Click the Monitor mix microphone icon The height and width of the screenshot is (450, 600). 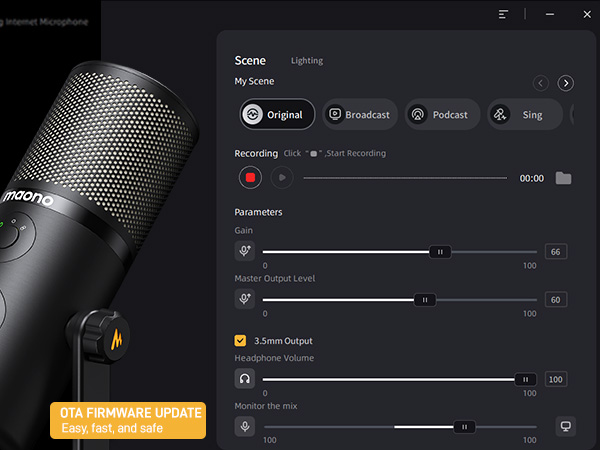(245, 426)
